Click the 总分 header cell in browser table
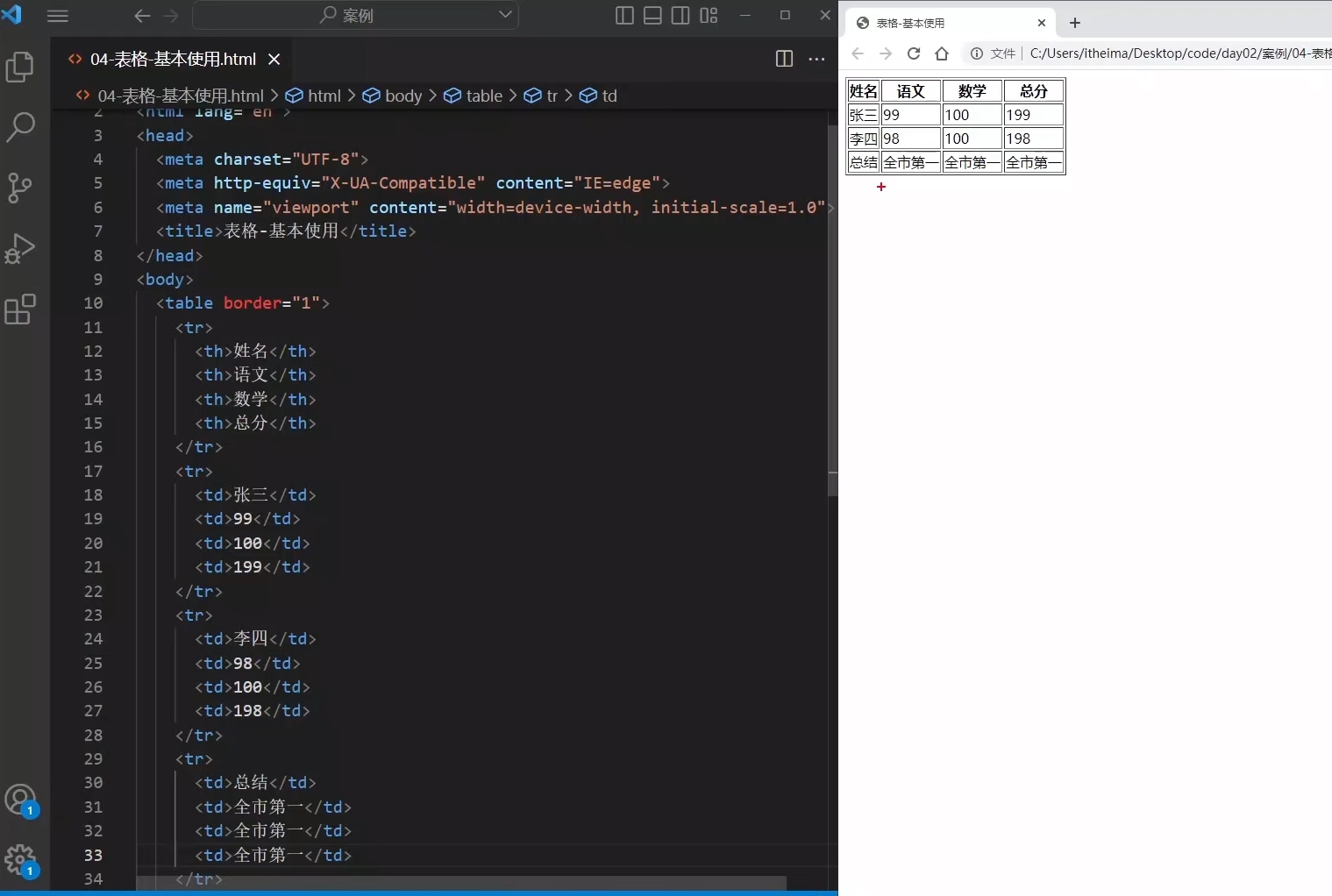 coord(1034,91)
